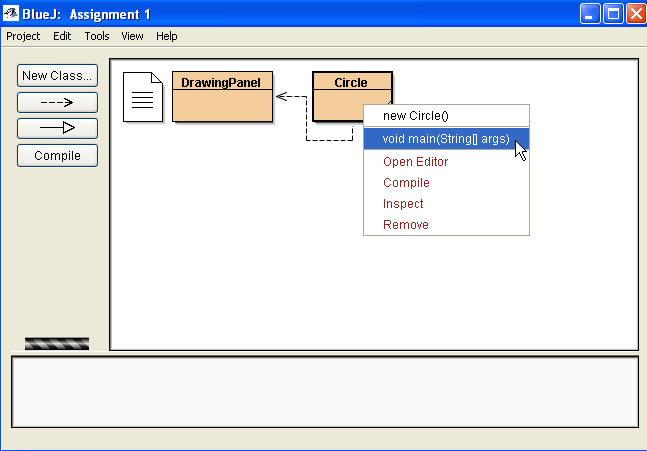Open the Edit menu
647x451 pixels.
click(x=62, y=36)
